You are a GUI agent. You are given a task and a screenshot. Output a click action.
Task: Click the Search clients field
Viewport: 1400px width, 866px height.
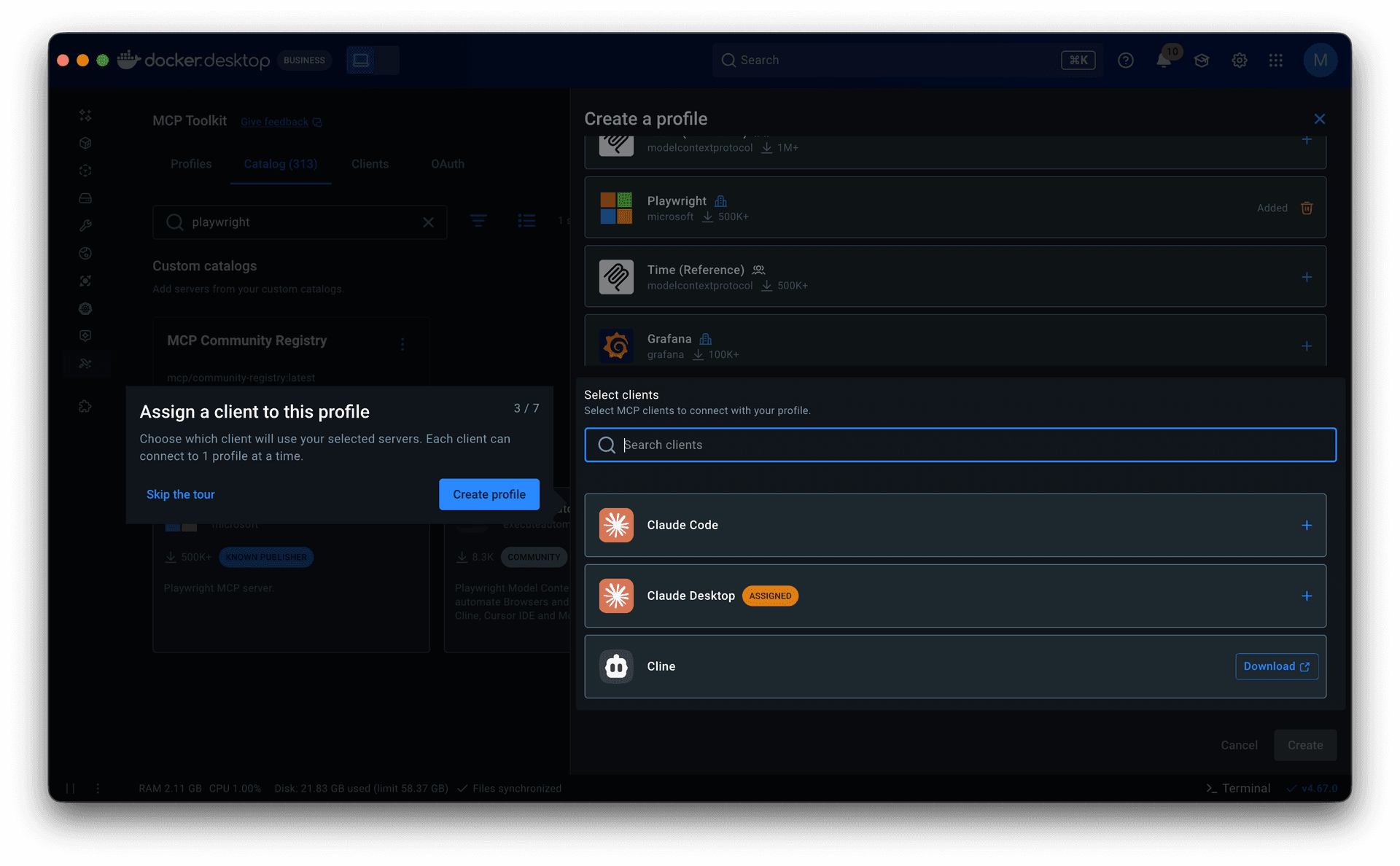coord(960,445)
